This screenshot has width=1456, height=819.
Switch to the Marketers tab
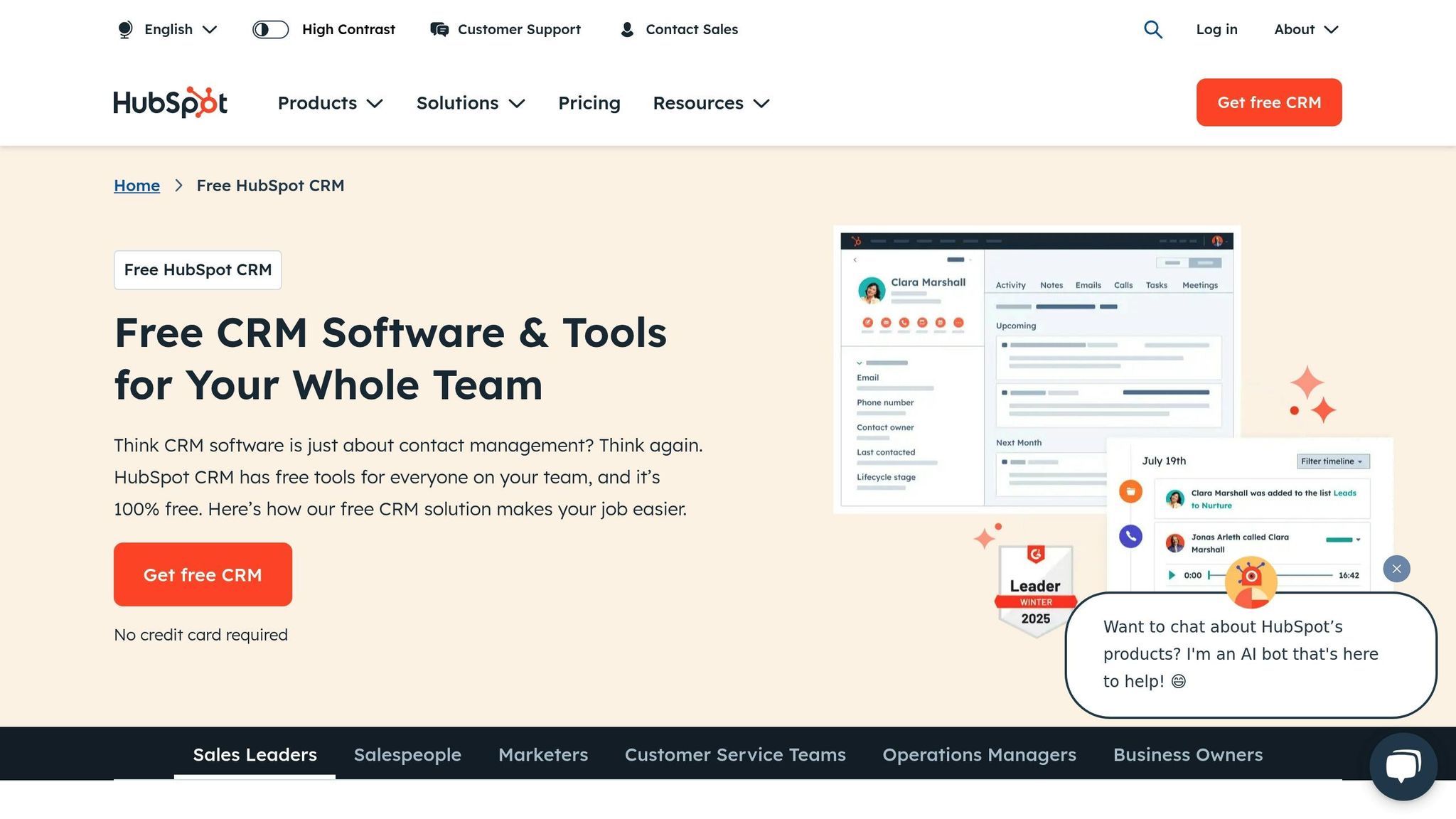543,754
